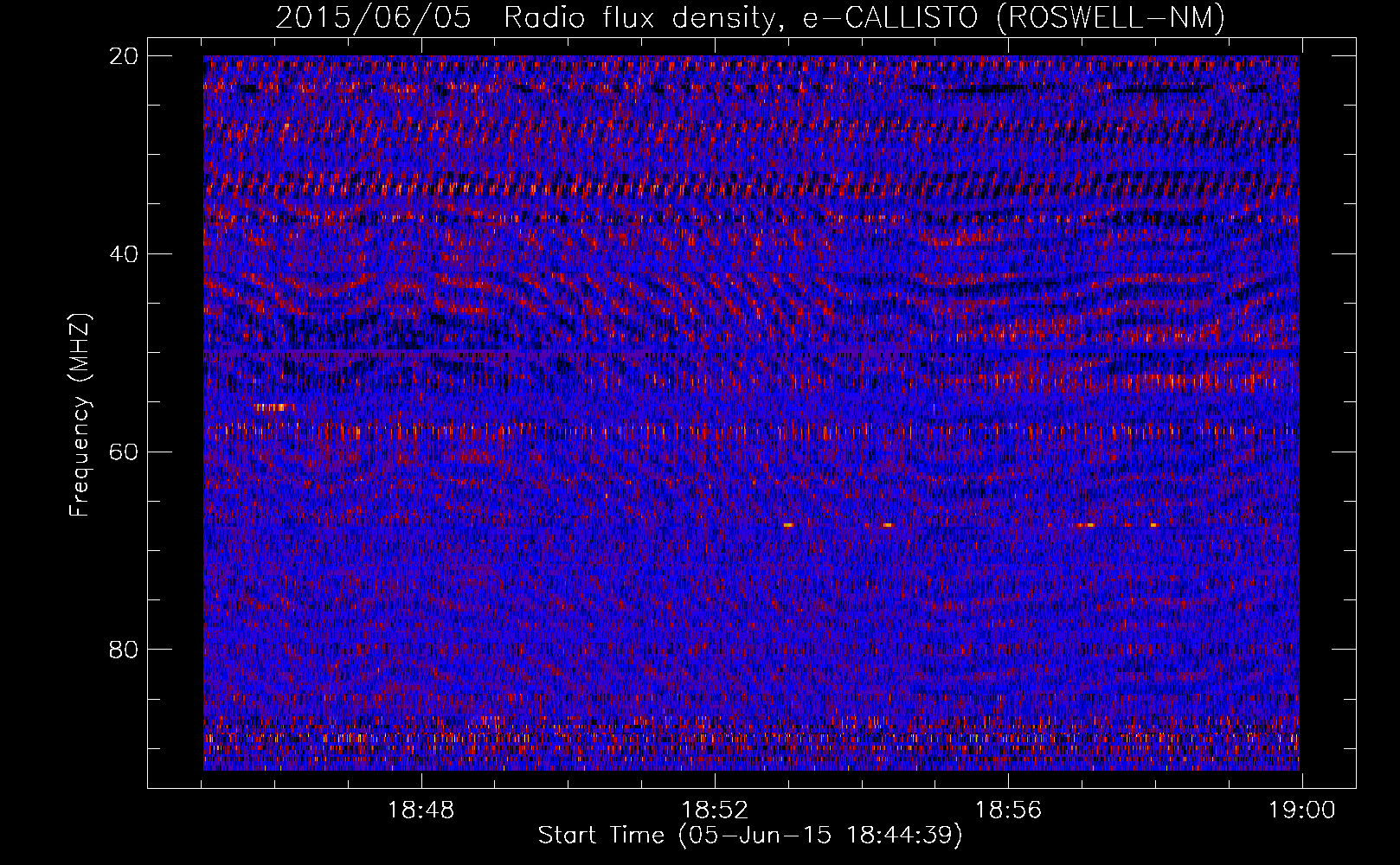Click the frequency tick label 60
This screenshot has width=1400, height=865.
pyautogui.click(x=124, y=452)
